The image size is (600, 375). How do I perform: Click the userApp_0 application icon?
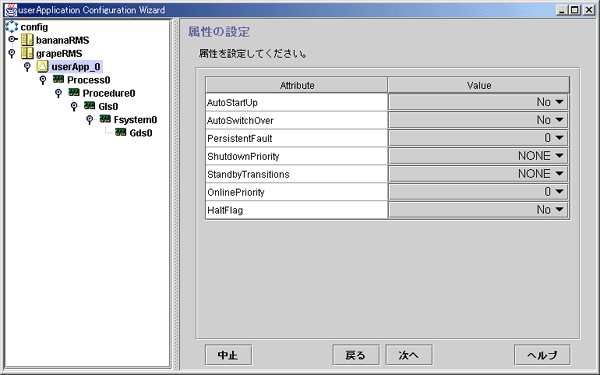[x=42, y=66]
